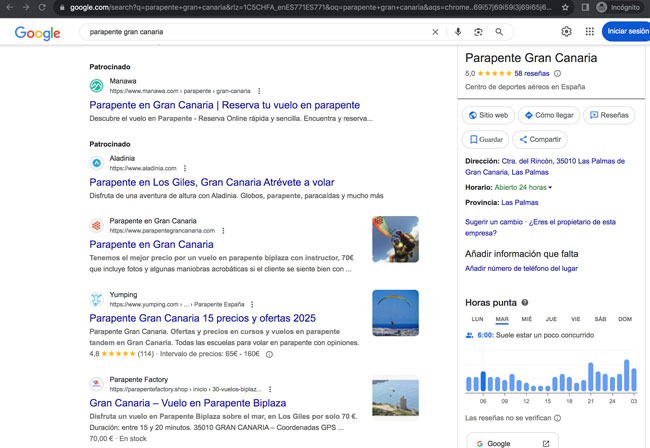The width and height of the screenshot is (650, 448).
Task: Click the address bar URL
Action: tap(310, 7)
